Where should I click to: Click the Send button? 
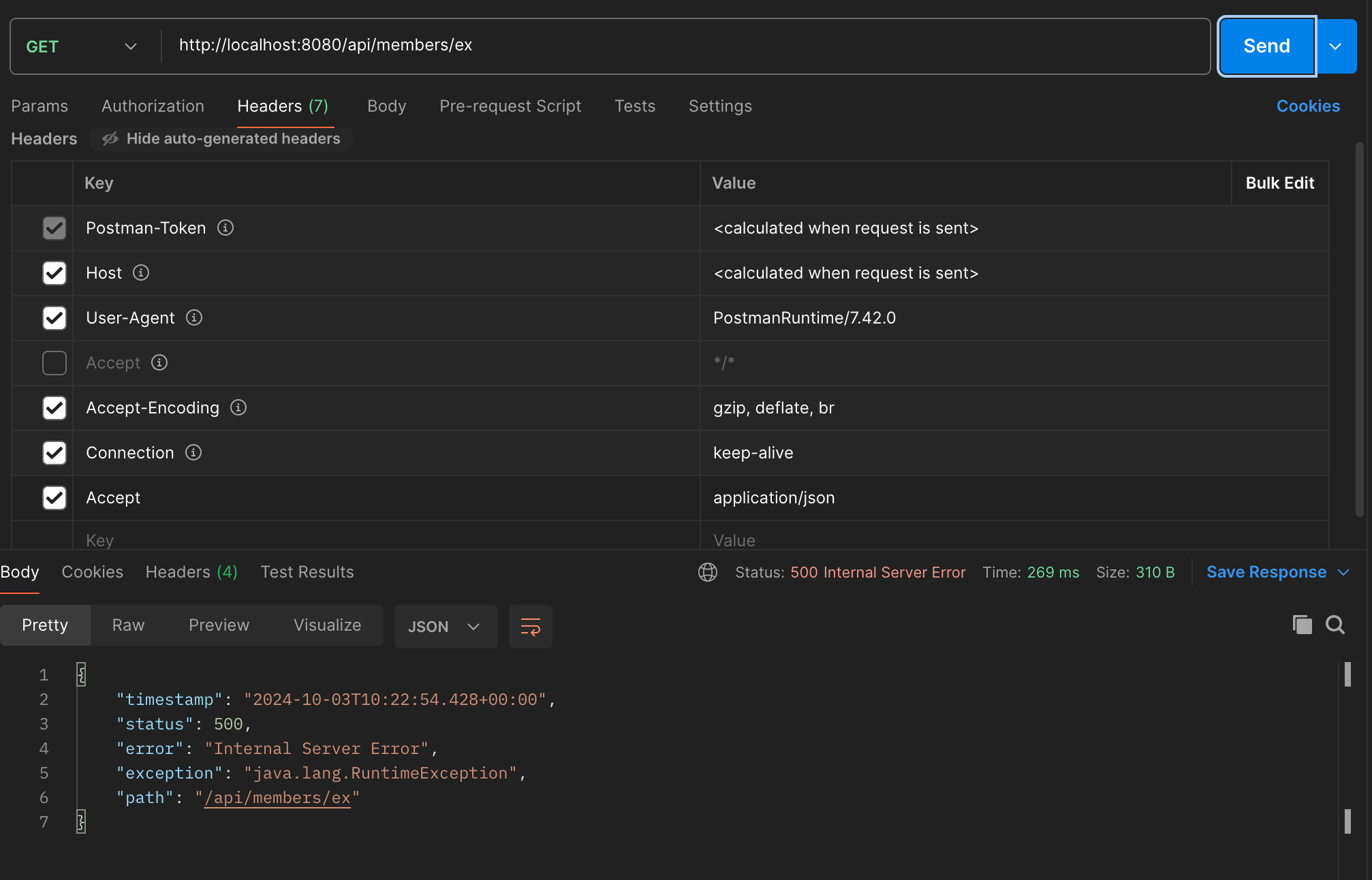pyautogui.click(x=1266, y=46)
